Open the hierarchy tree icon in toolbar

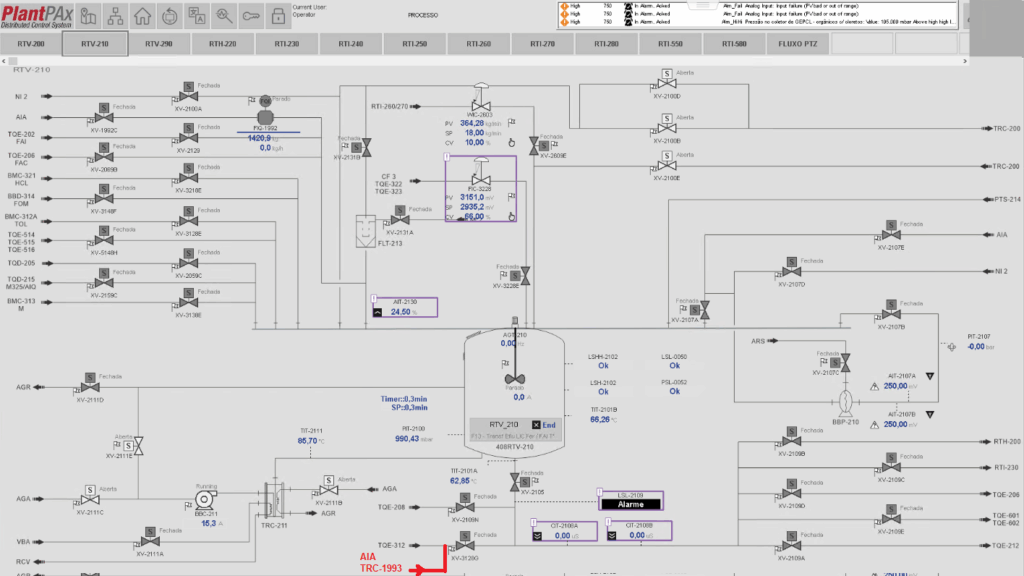pos(117,16)
